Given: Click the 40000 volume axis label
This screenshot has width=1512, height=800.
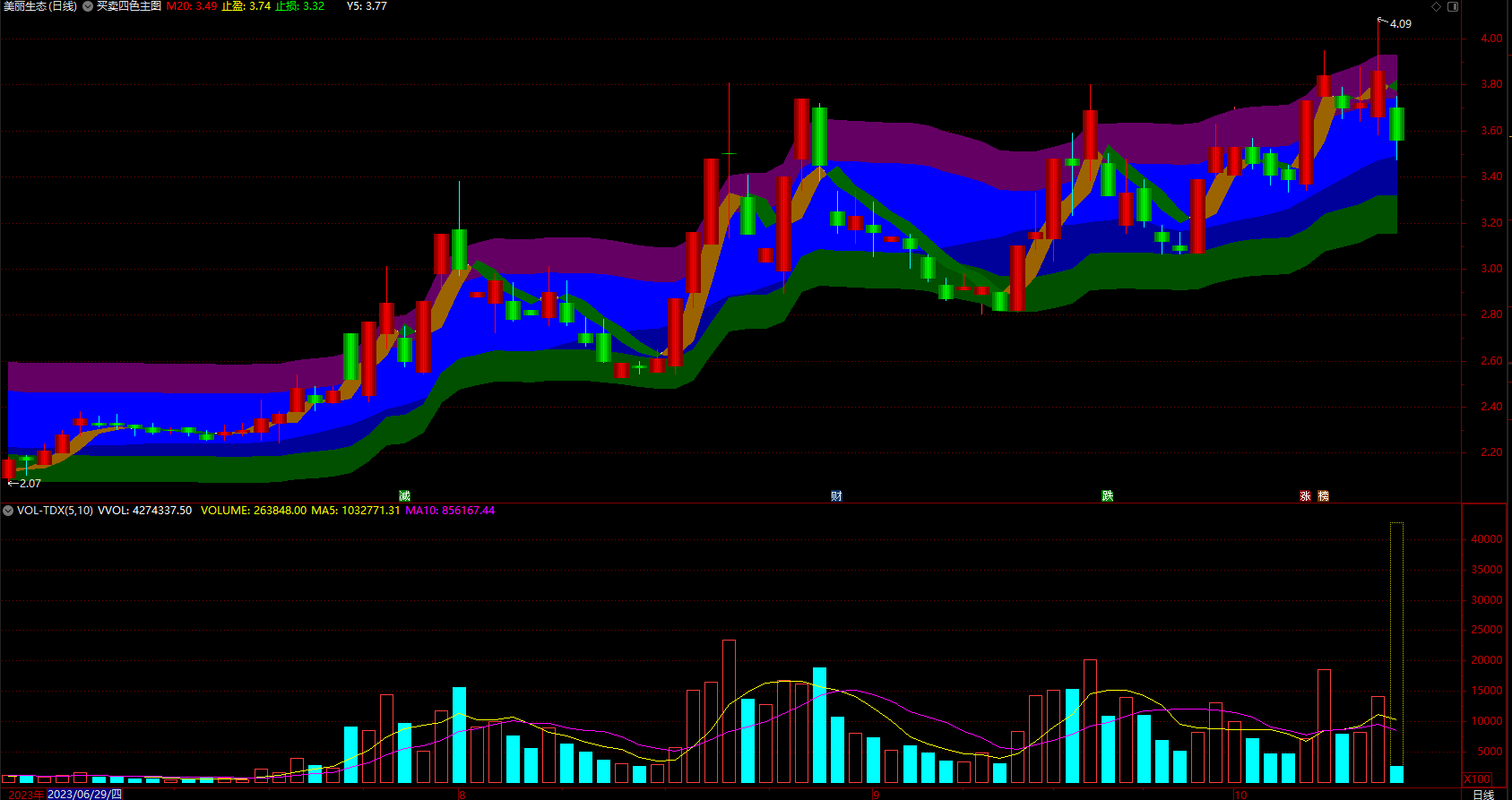Looking at the screenshot, I should point(1487,539).
